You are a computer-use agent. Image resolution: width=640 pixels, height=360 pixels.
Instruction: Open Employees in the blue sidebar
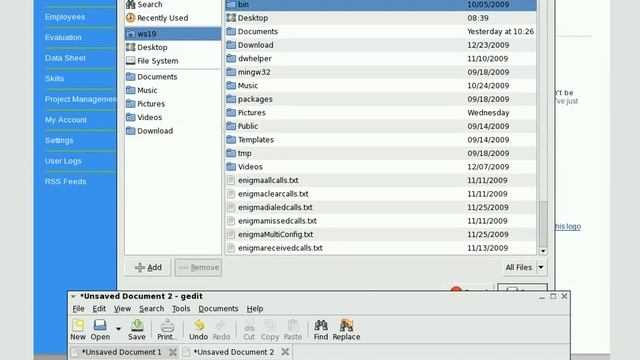point(65,17)
